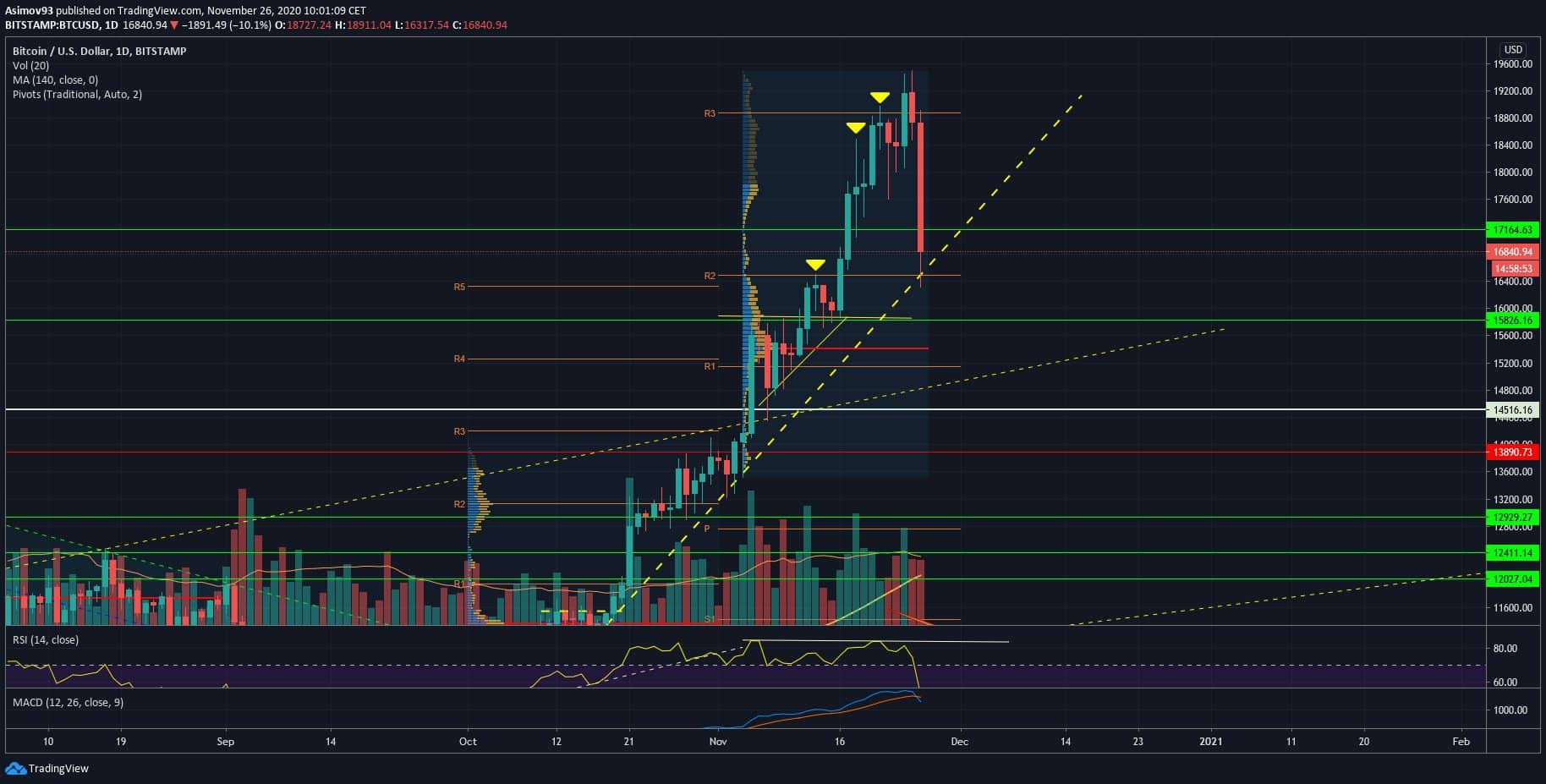1546x784 pixels.
Task: Click the middle yellow triangle marker near 18700
Action: 855,128
